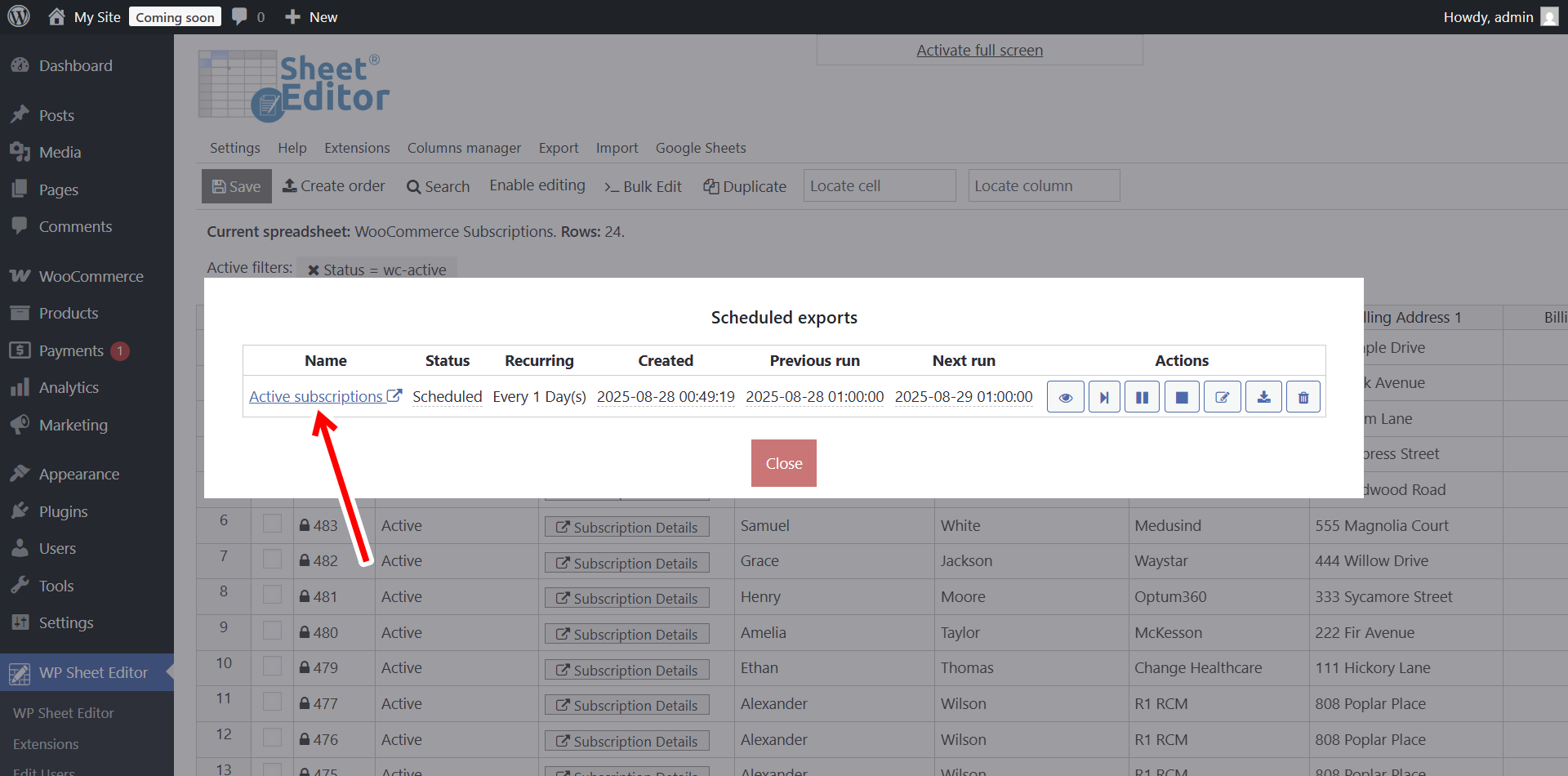Click Create order button
Image resolution: width=1568 pixels, height=776 pixels.
(x=333, y=186)
